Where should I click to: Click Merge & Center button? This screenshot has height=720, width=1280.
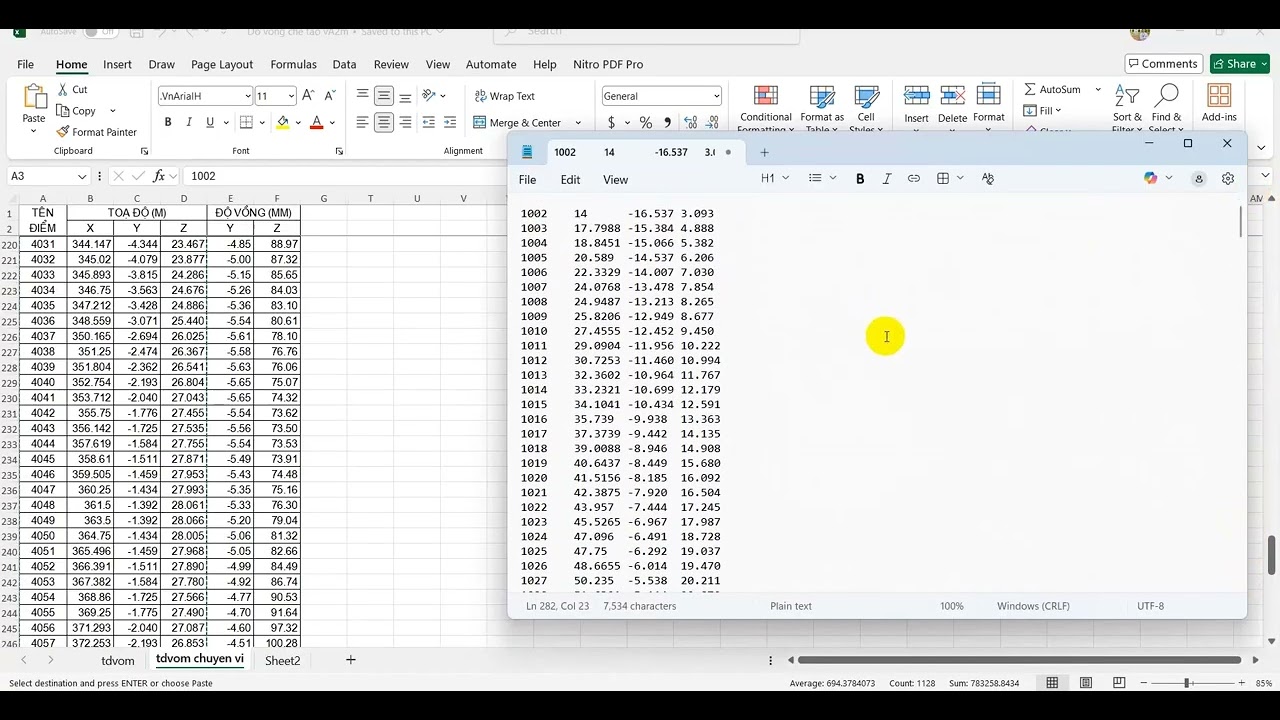click(x=516, y=123)
